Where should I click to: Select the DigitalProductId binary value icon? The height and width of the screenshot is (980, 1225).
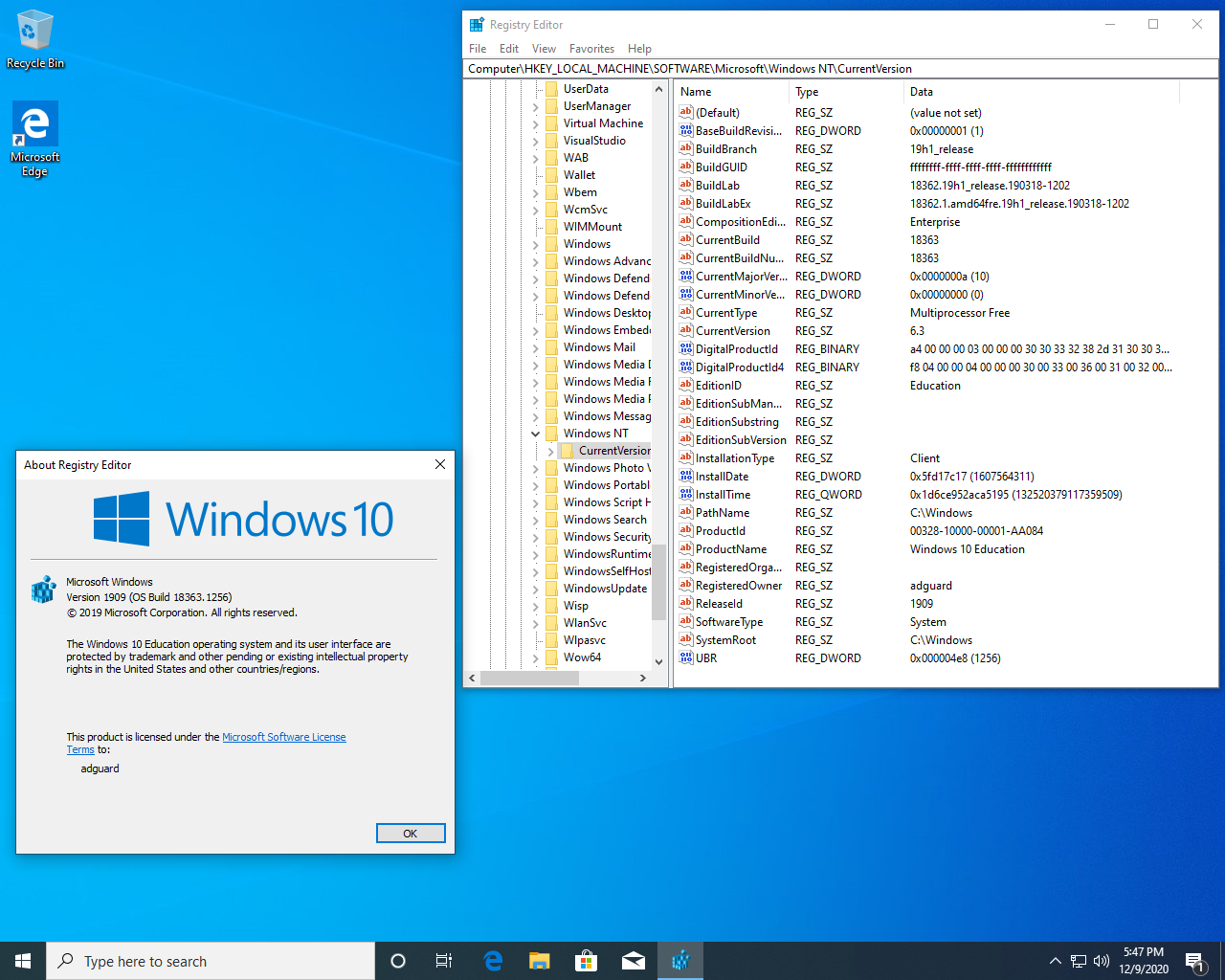pos(685,348)
